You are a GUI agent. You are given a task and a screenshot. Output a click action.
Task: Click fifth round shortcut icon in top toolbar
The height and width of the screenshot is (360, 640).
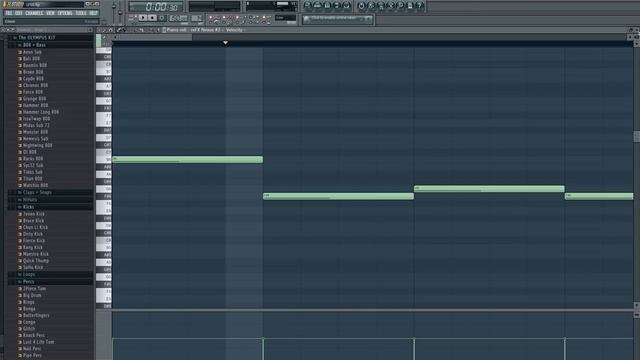pos(347,6)
